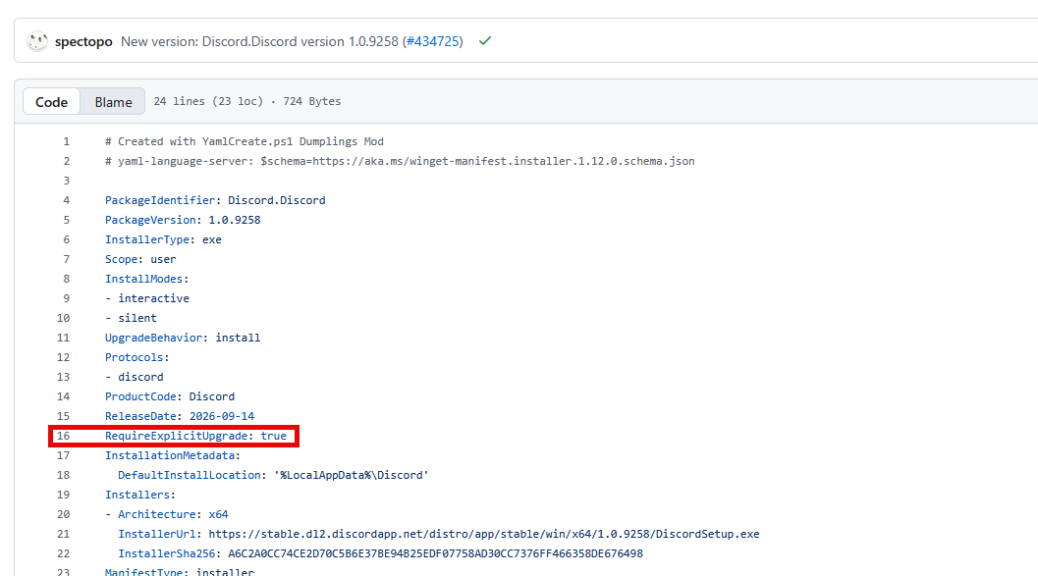Screen dimensions: 1038x576
Task: Click the SHA256 hash value A6C2A0CC74CE...
Action: [x=436, y=553]
